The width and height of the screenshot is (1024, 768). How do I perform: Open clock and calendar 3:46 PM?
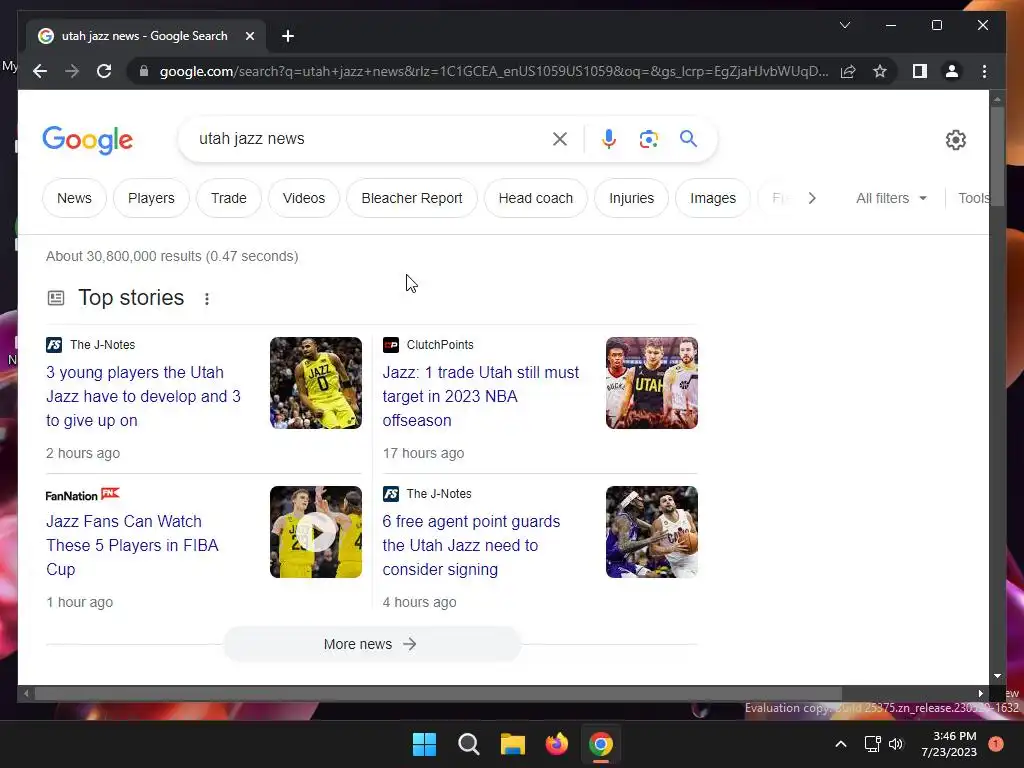coord(949,744)
